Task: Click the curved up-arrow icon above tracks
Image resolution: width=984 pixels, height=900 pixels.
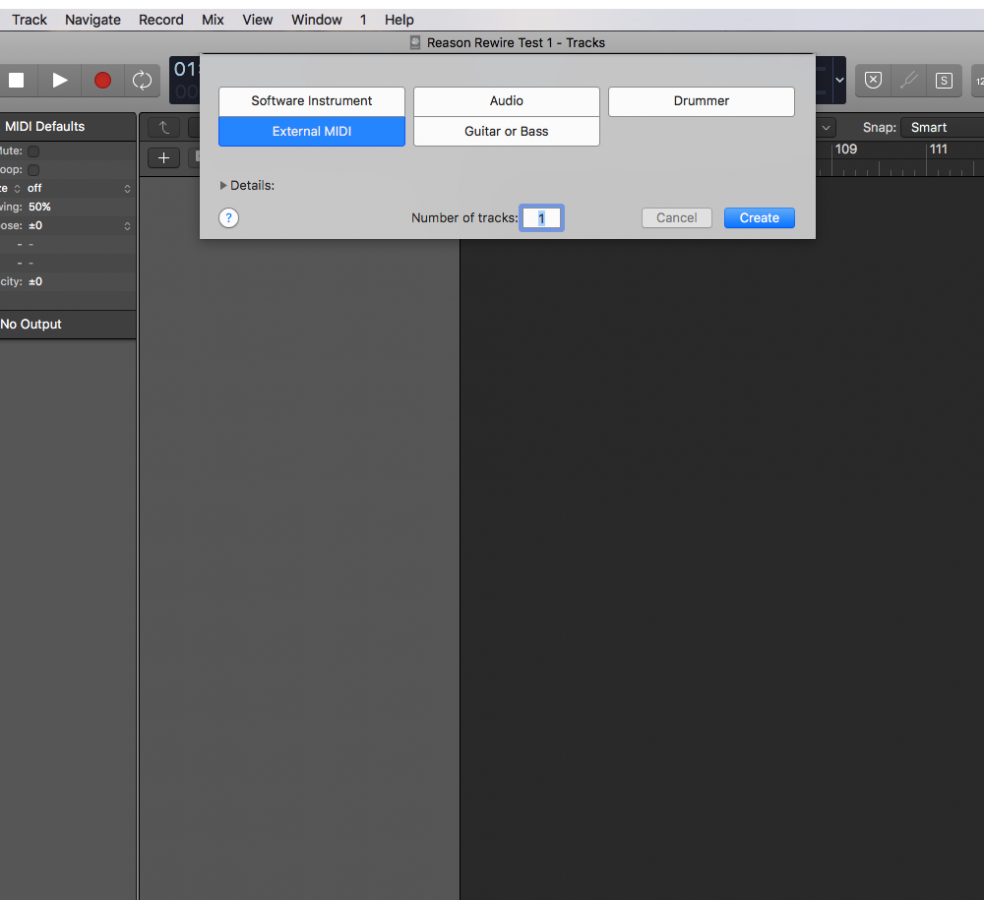Action: click(x=164, y=127)
